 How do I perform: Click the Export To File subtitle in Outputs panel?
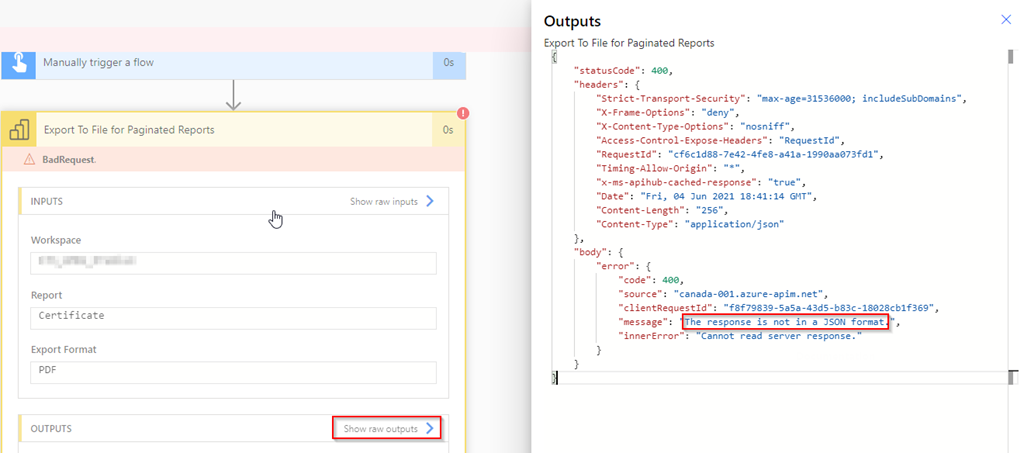(x=630, y=43)
